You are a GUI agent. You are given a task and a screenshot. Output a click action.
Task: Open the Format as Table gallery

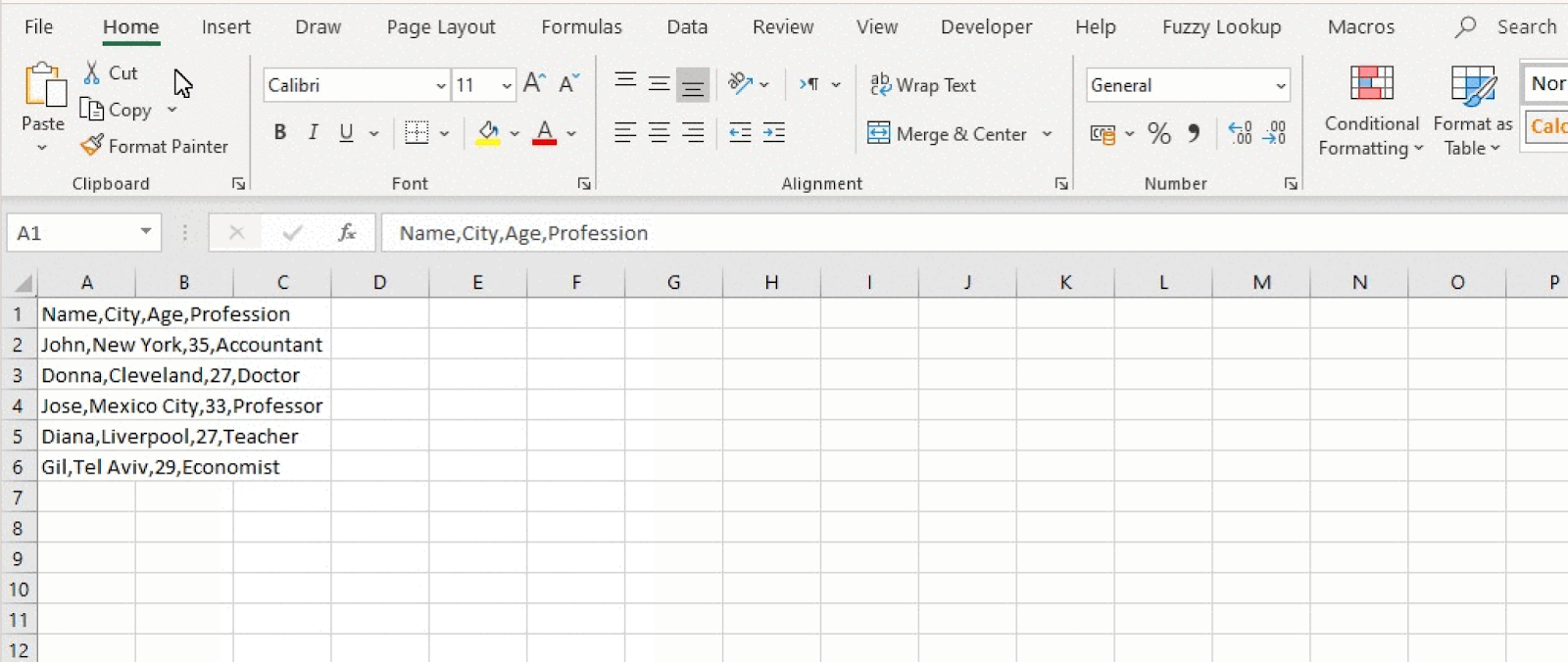pos(1473,111)
